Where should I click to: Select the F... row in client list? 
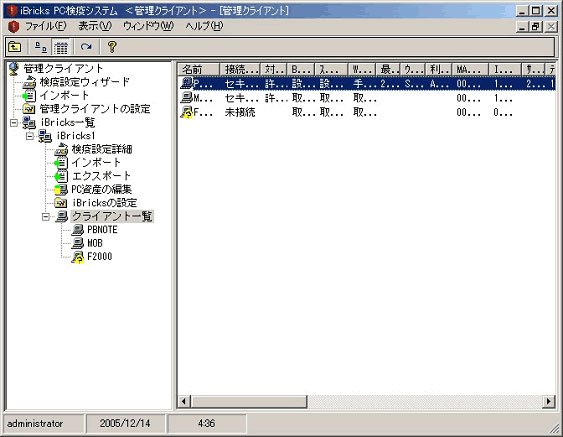pos(367,112)
